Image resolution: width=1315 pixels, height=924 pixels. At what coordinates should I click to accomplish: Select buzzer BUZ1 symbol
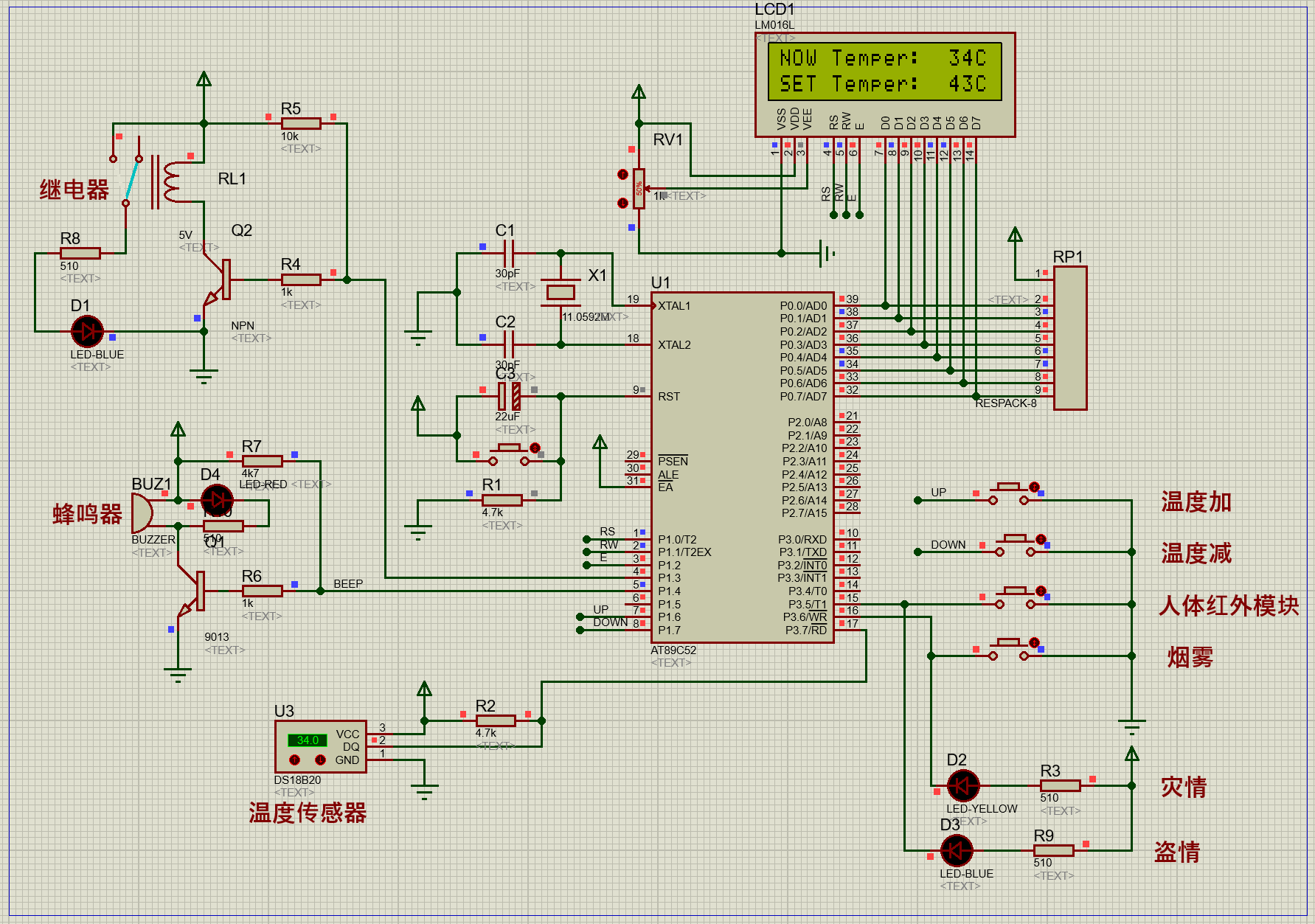click(142, 513)
